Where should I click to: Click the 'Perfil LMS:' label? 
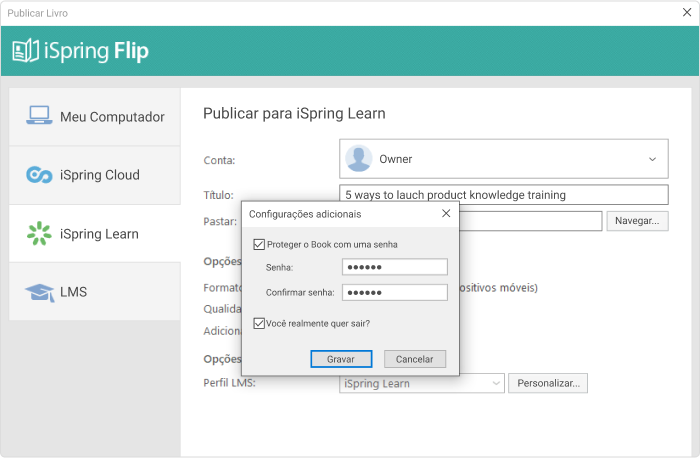(x=229, y=383)
